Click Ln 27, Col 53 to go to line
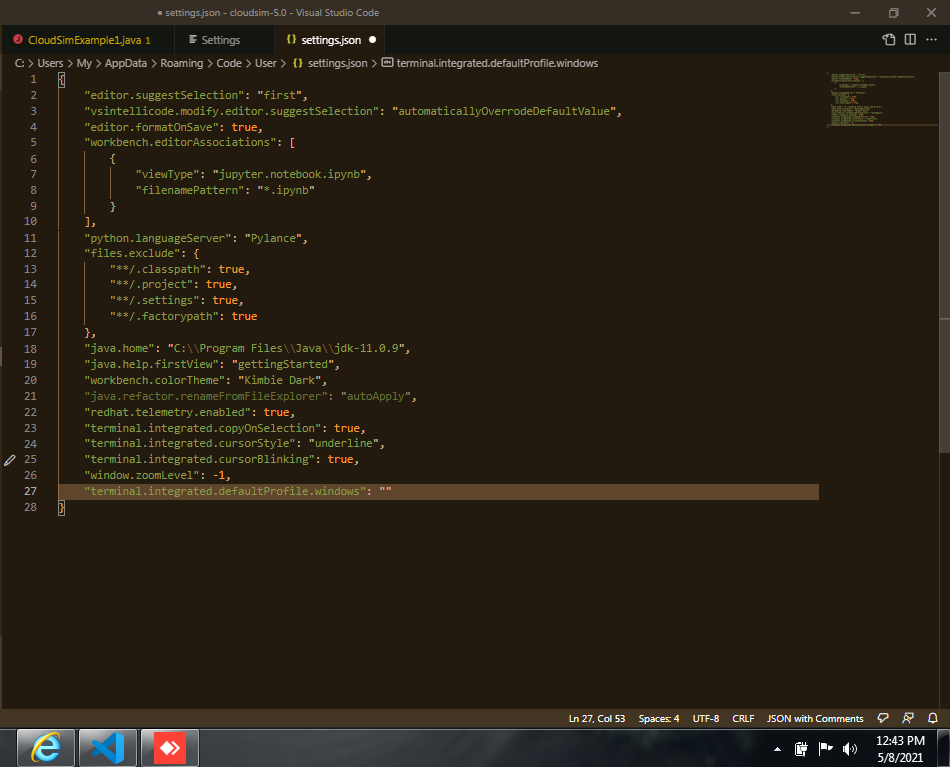Viewport: 950px width, 767px height. (597, 718)
